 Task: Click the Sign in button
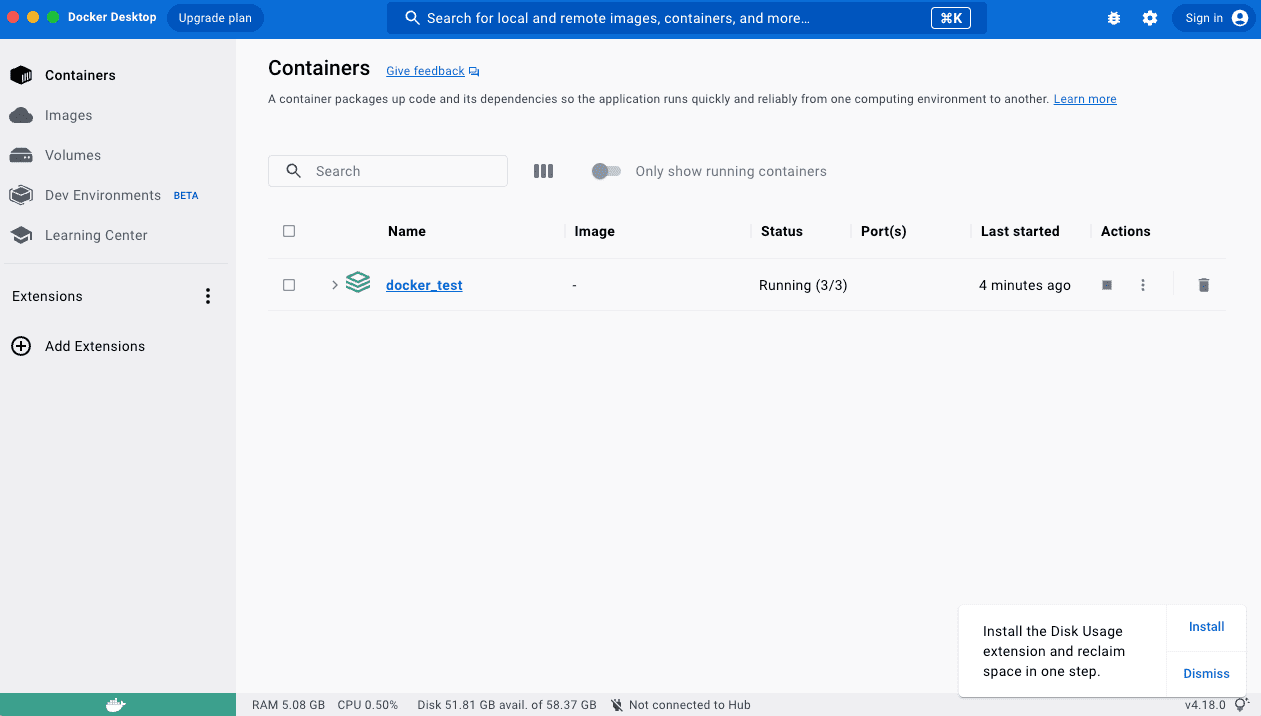click(1214, 18)
